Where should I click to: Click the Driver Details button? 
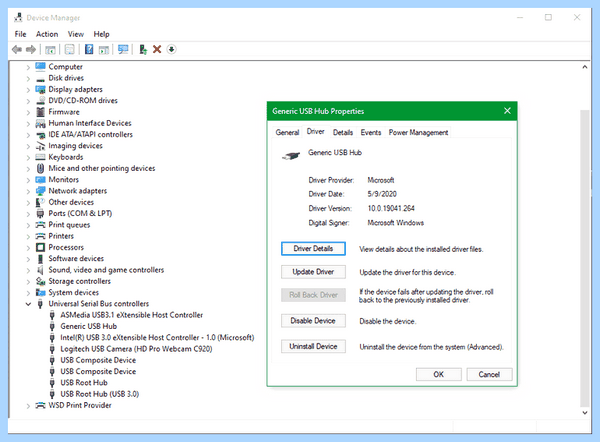(x=313, y=249)
